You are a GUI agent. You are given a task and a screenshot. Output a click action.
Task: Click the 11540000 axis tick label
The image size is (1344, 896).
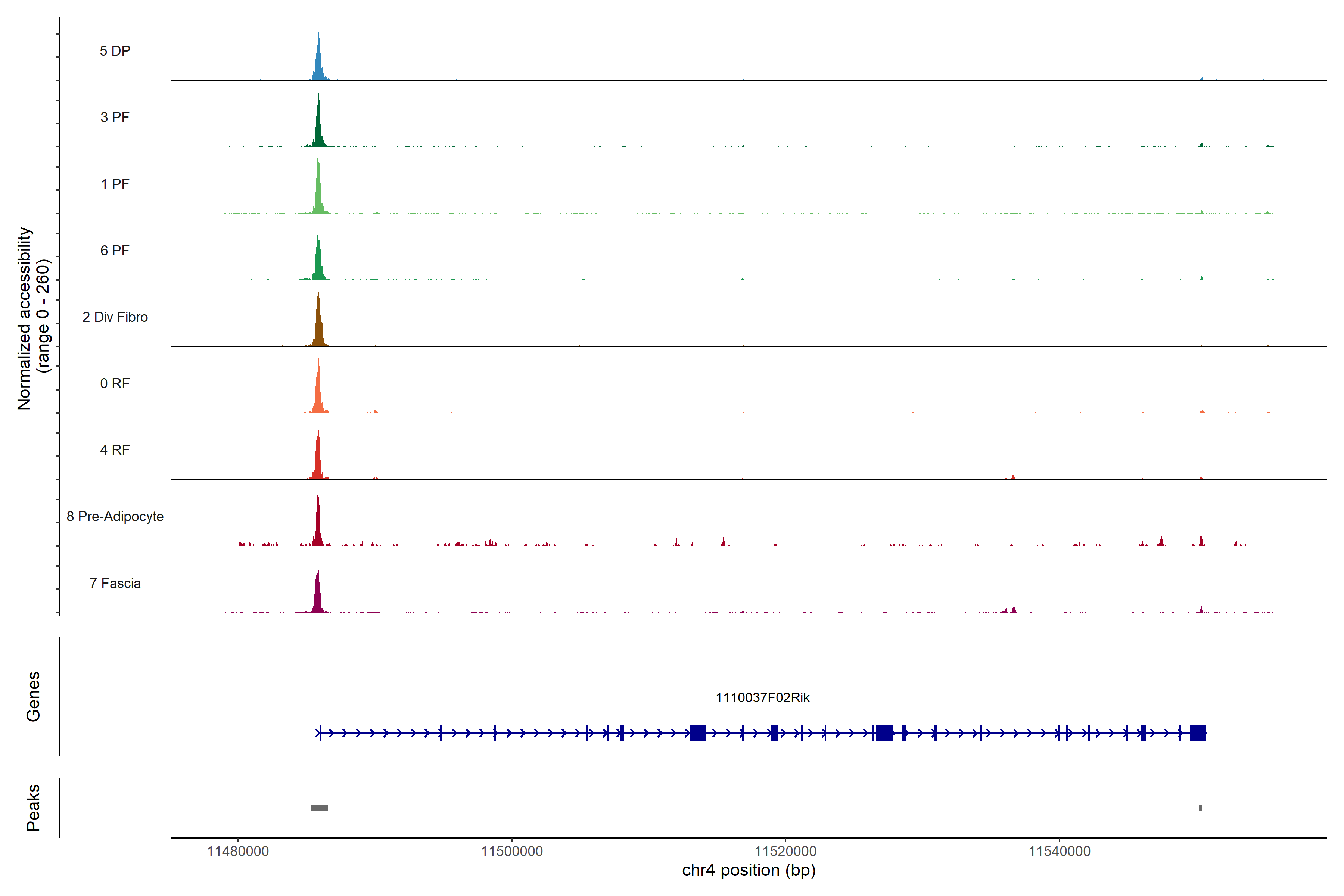1060,852
